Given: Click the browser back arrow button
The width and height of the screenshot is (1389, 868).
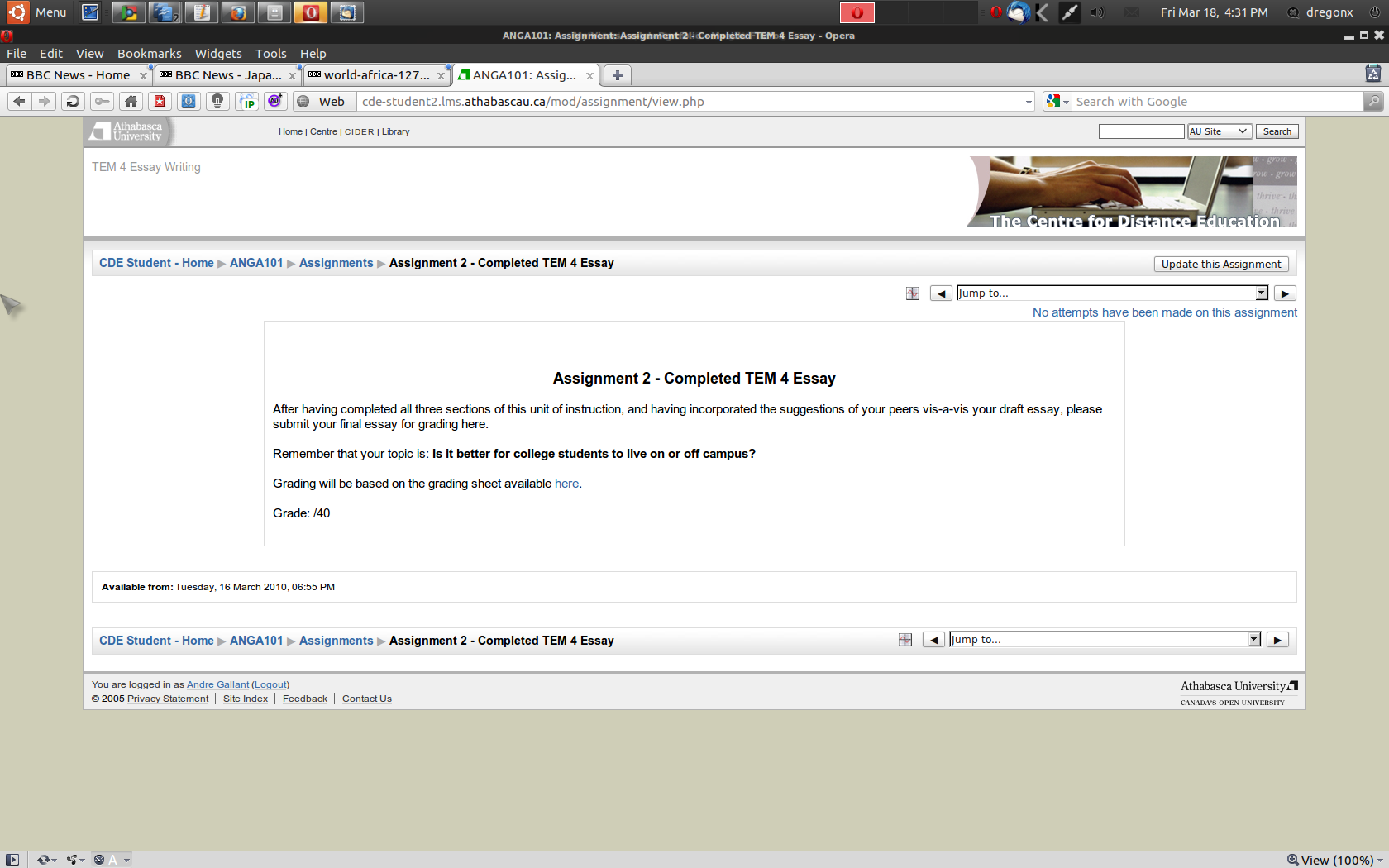Looking at the screenshot, I should [x=19, y=101].
